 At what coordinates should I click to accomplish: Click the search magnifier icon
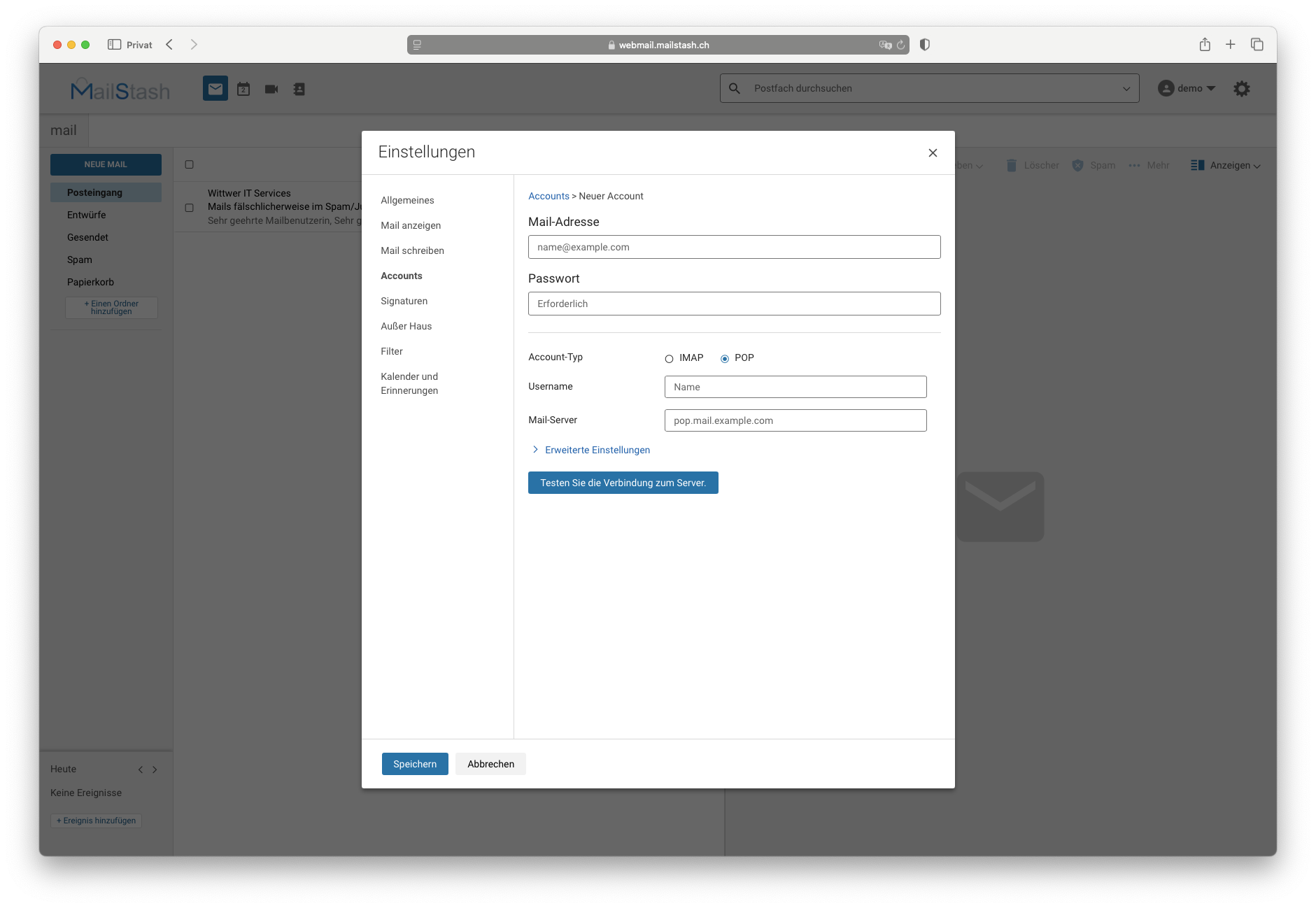[x=735, y=88]
